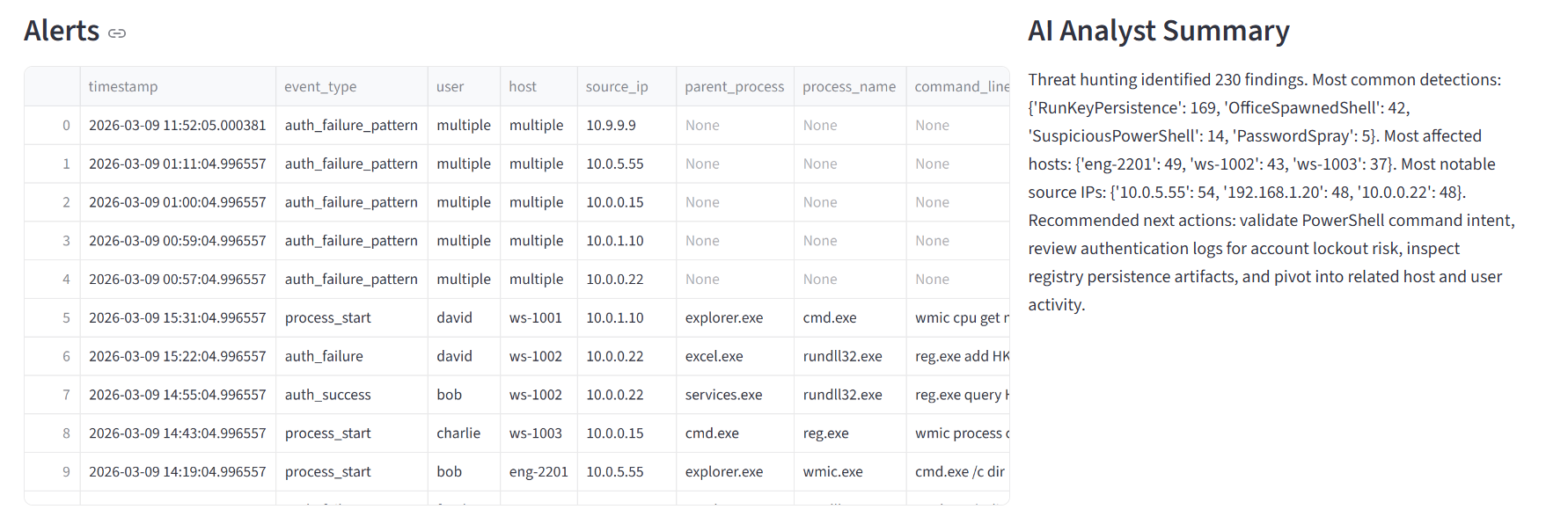This screenshot has width=1568, height=524.
Task: Click the charlie user cell
Action: pos(458,433)
